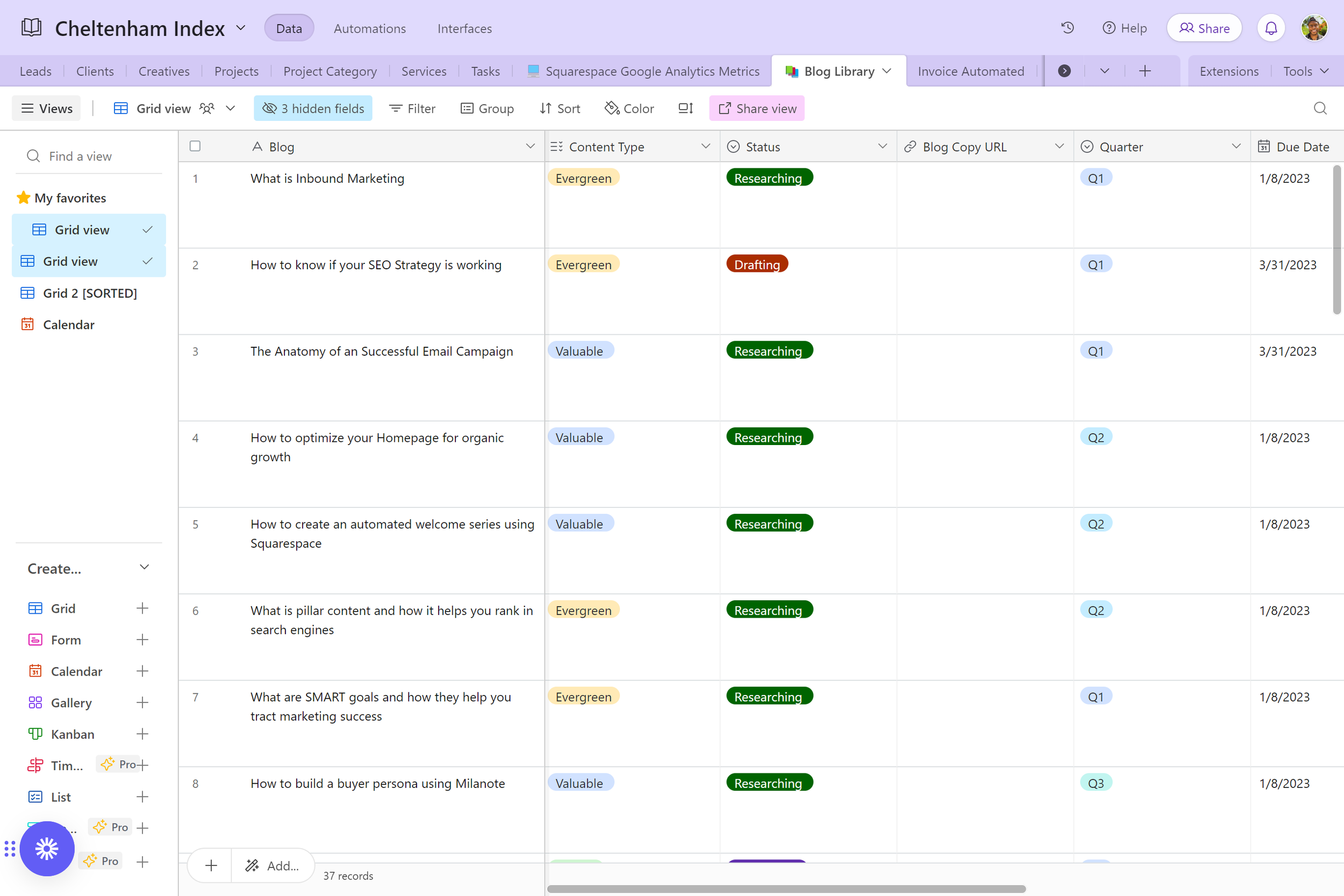Open search within the view

[x=1320, y=108]
